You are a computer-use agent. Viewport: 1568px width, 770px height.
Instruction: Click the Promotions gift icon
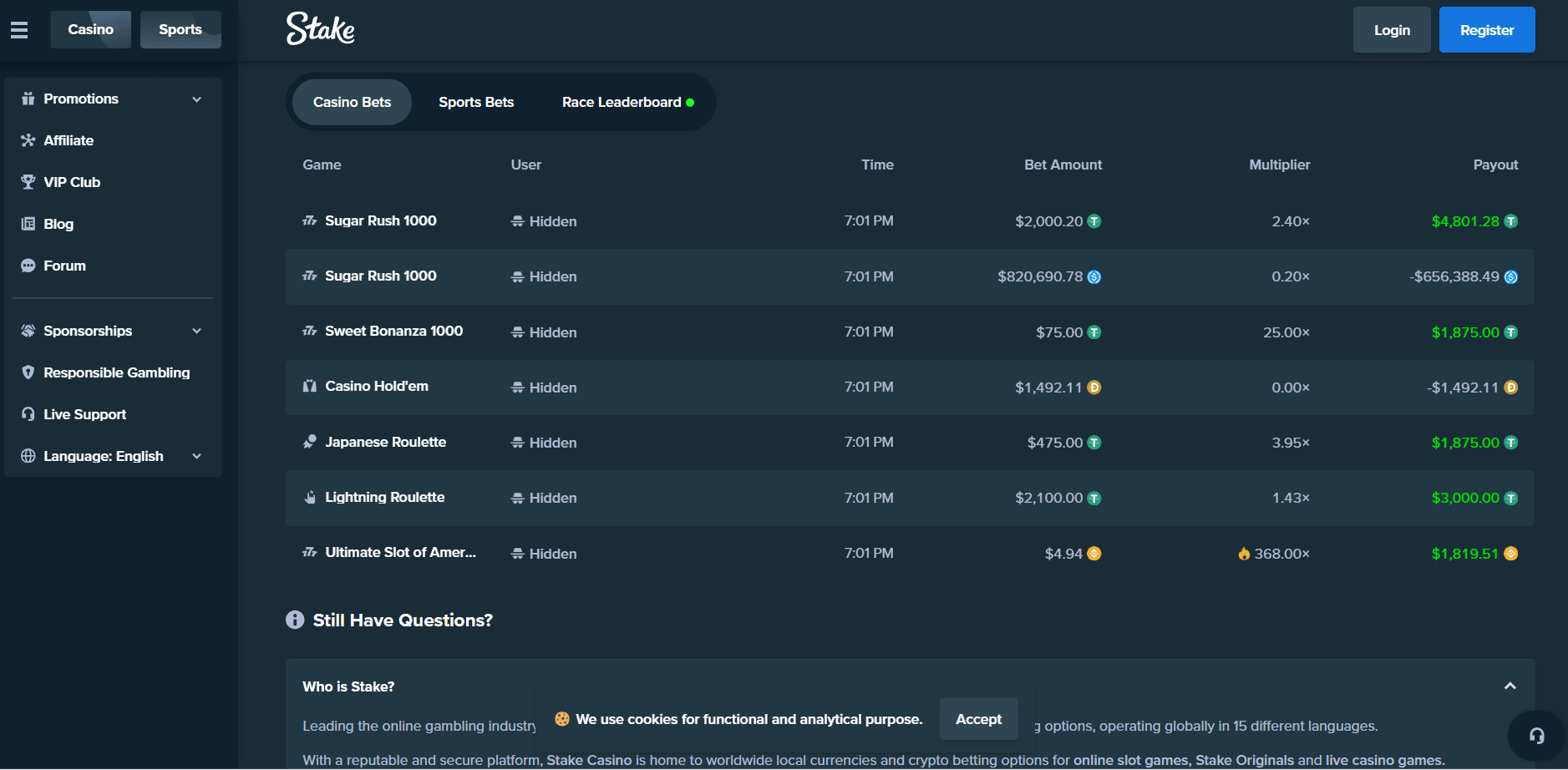coord(28,99)
